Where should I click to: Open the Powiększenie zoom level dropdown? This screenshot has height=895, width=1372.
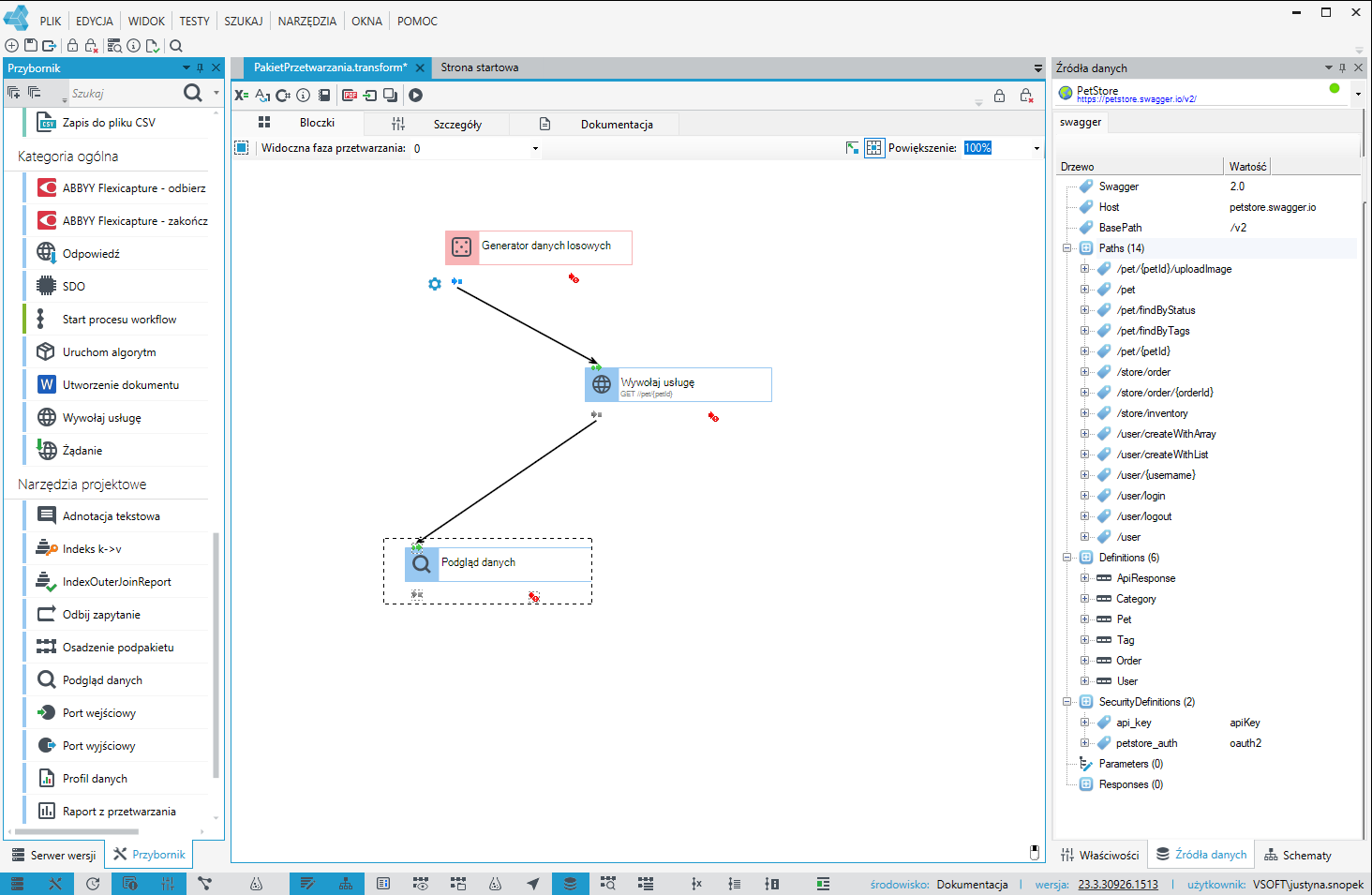(x=1036, y=148)
